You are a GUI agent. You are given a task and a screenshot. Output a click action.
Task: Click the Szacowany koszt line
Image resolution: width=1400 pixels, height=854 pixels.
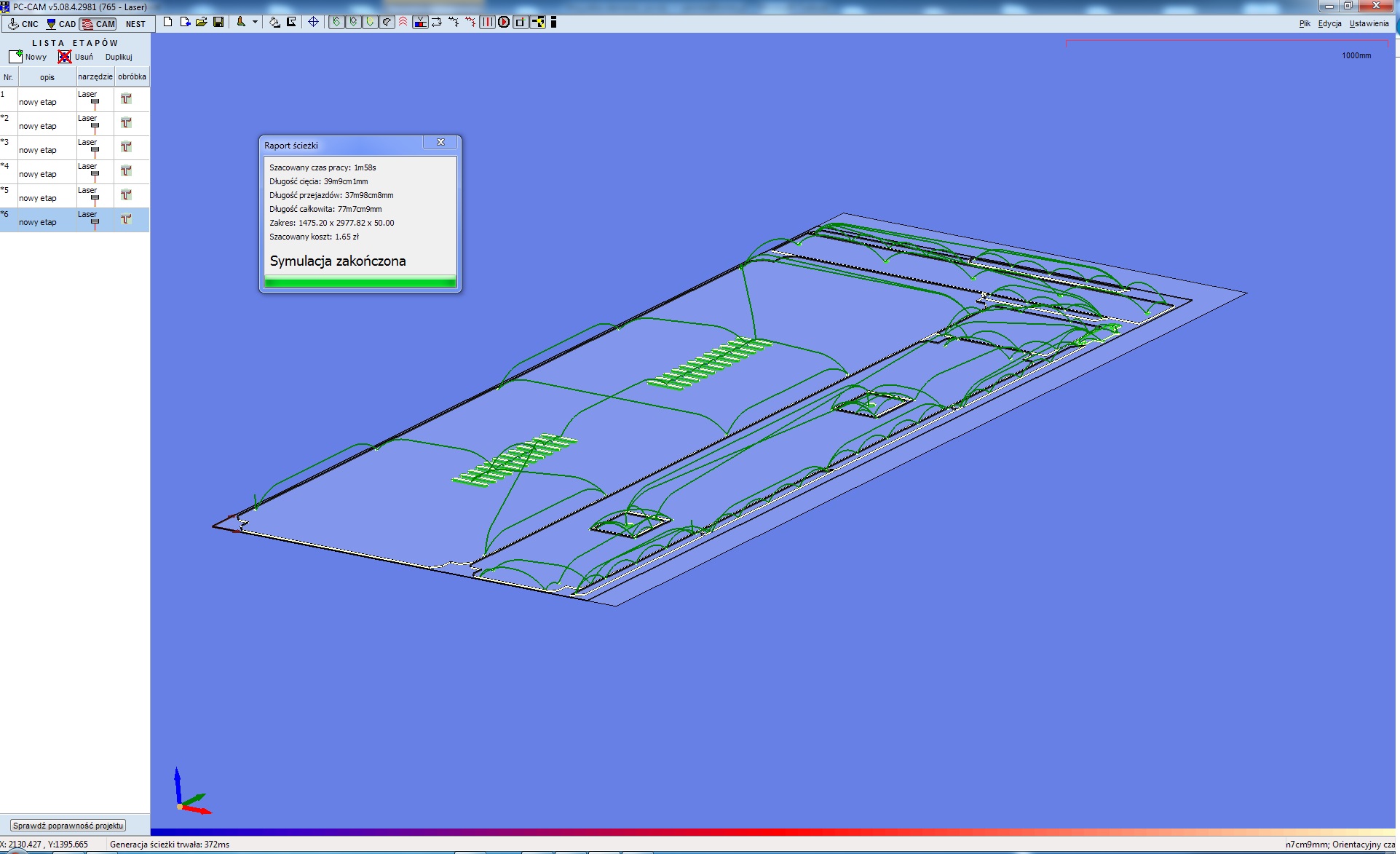[314, 237]
